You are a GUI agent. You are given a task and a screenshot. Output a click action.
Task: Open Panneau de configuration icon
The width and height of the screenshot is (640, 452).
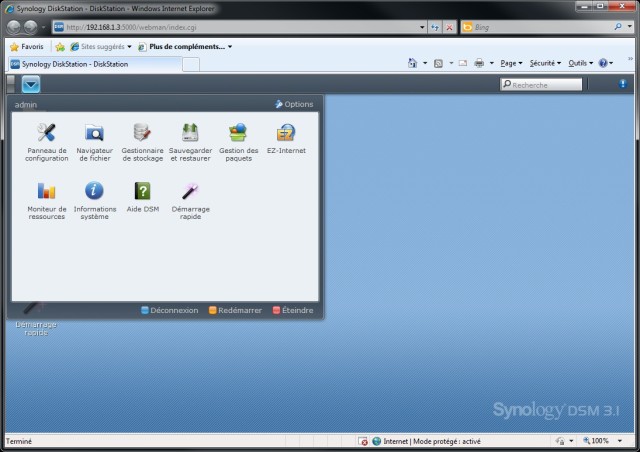click(x=46, y=133)
